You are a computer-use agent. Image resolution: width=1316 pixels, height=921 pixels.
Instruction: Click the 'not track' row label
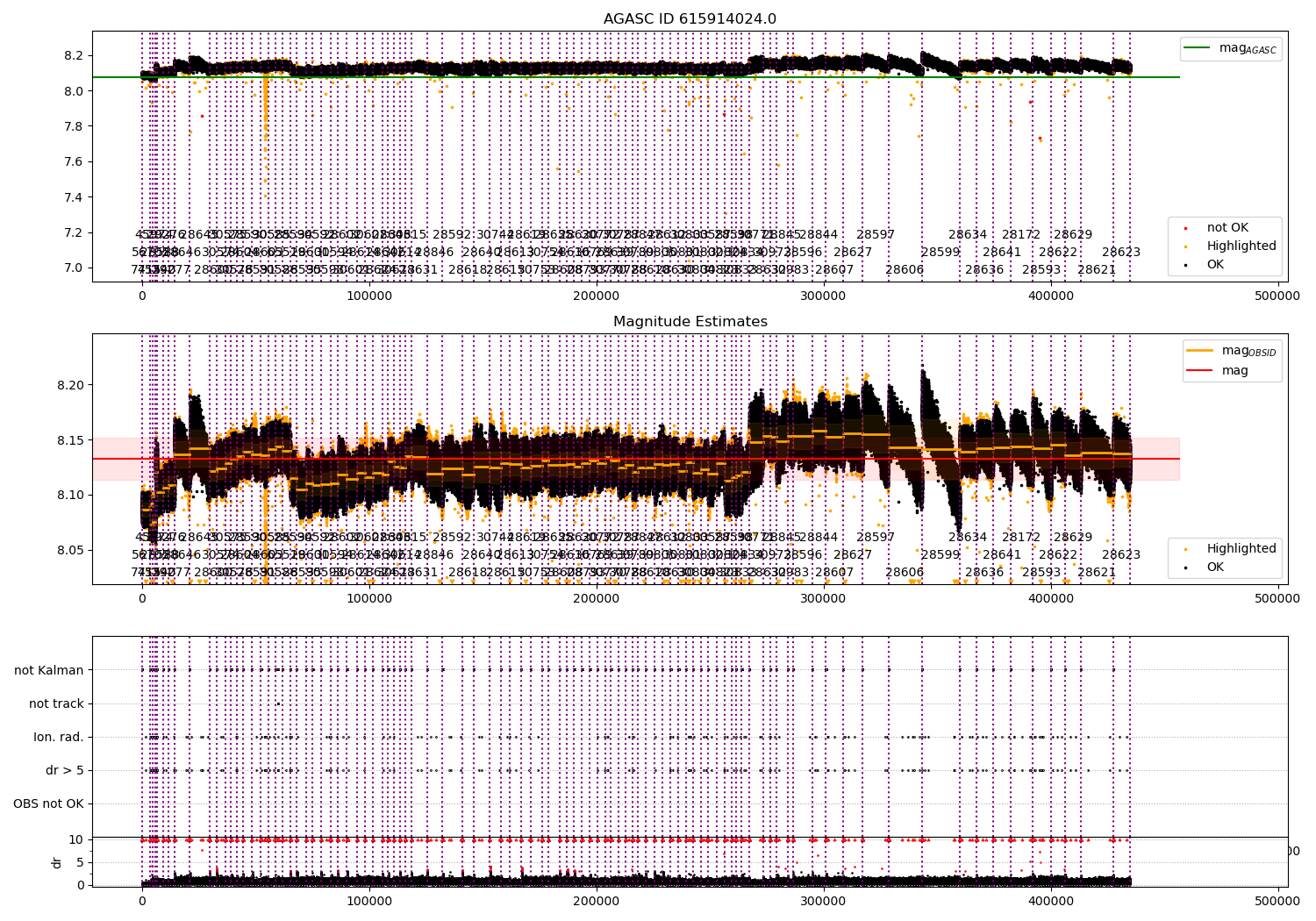(x=56, y=704)
